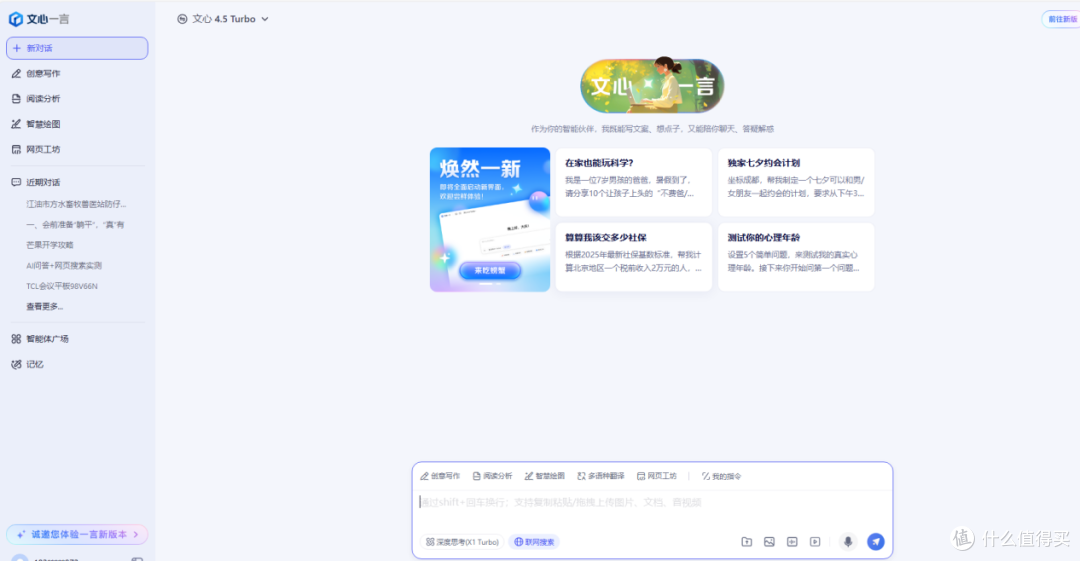Viewport: 1080px width, 561px height.
Task: Choose 多语种翻译 in the input box toolbar
Action: point(601,476)
